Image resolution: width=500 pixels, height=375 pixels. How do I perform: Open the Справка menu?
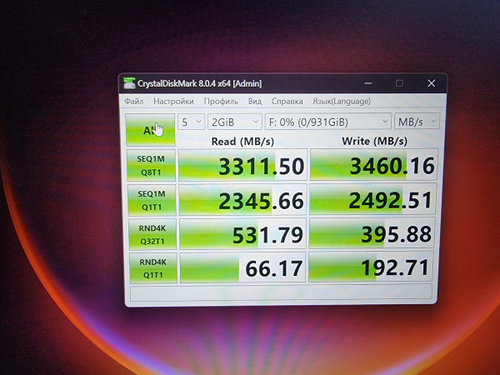287,101
